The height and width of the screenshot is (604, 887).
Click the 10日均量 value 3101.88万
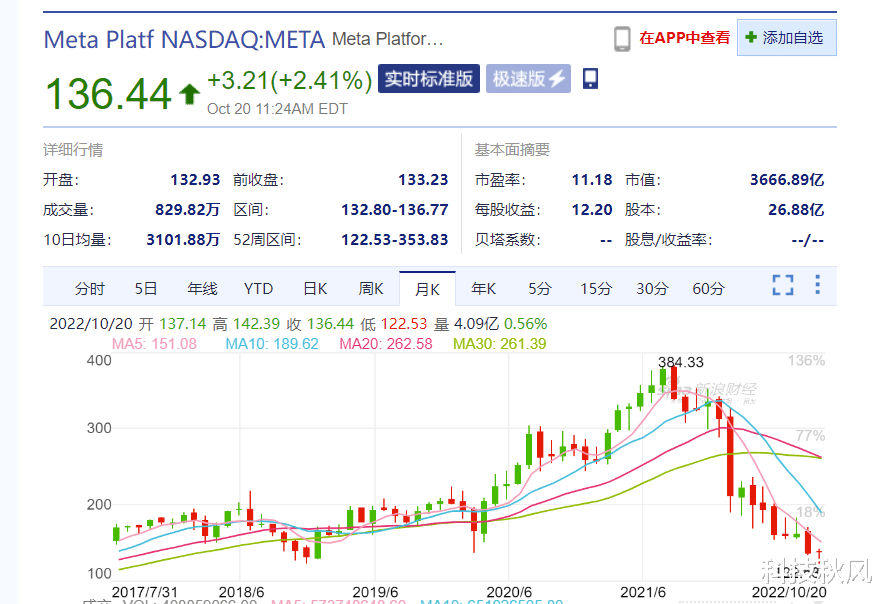click(183, 240)
